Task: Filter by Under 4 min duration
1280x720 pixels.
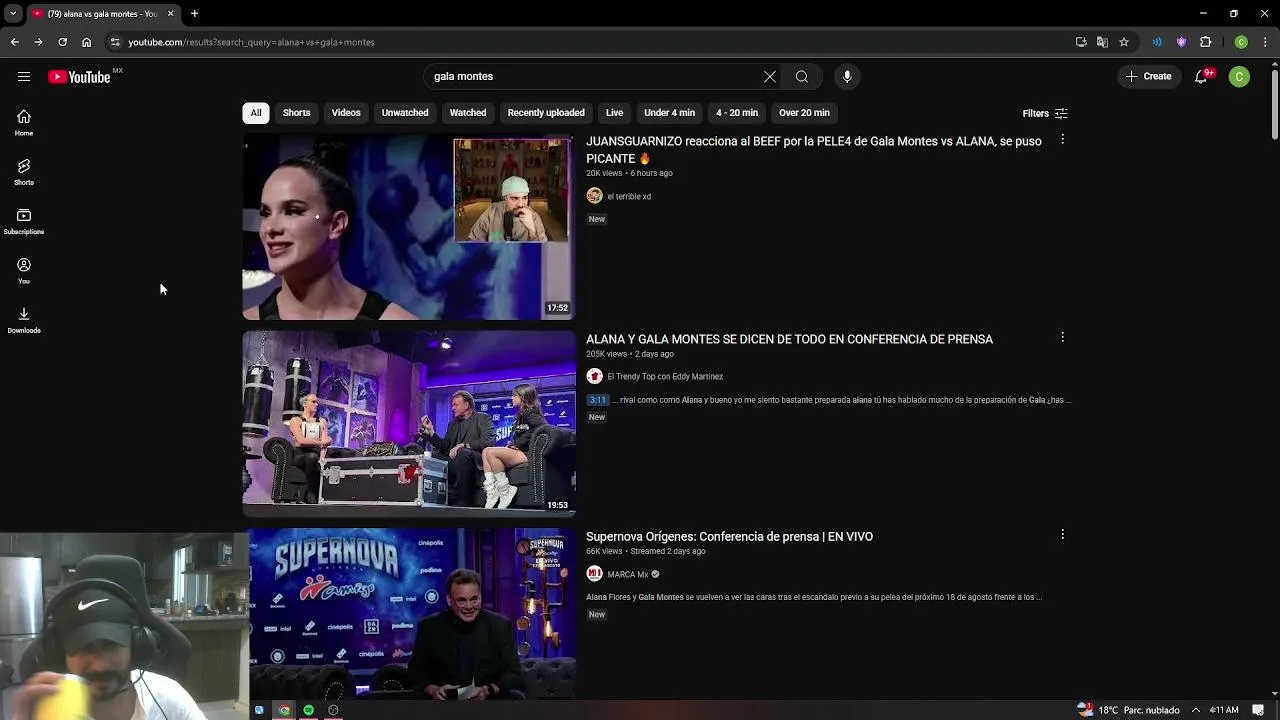Action: point(669,113)
